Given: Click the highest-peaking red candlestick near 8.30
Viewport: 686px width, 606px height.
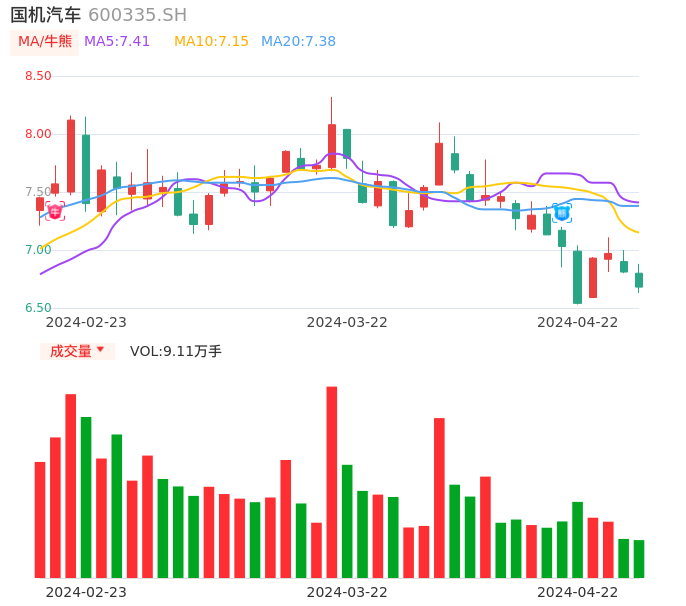Looking at the screenshot, I should pyautogui.click(x=332, y=145).
